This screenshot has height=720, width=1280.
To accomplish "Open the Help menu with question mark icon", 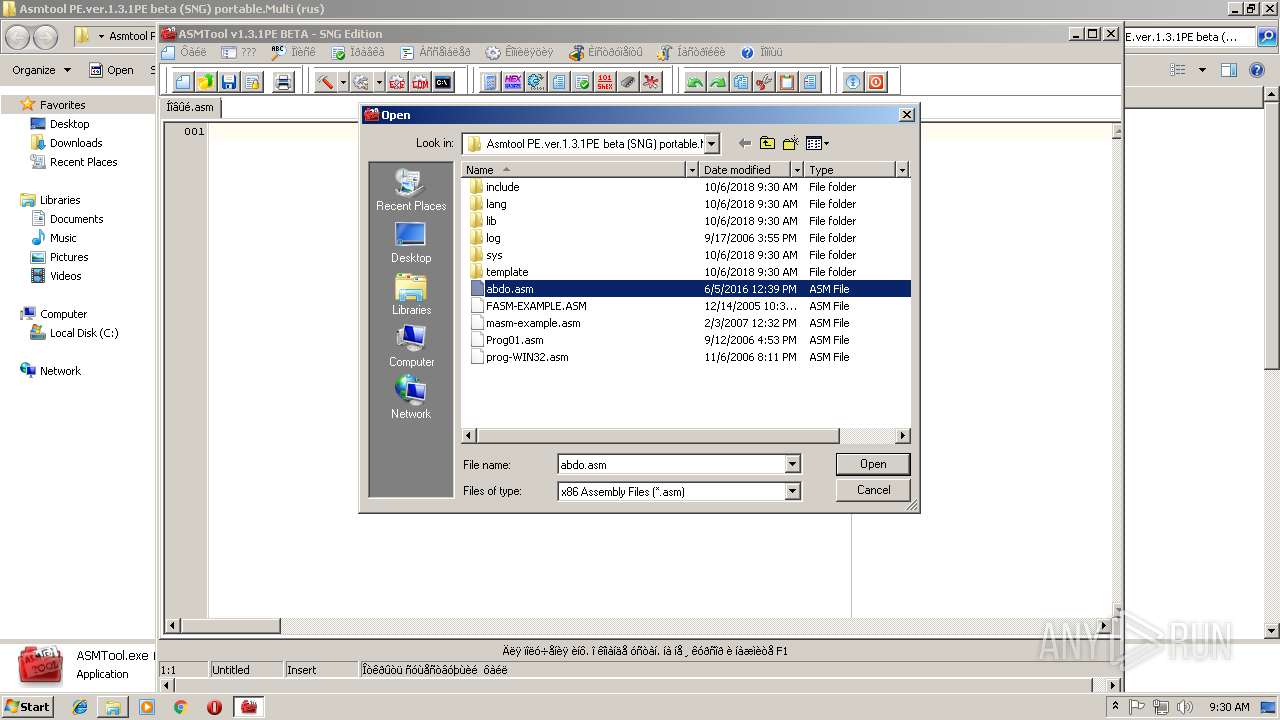I will (761, 52).
